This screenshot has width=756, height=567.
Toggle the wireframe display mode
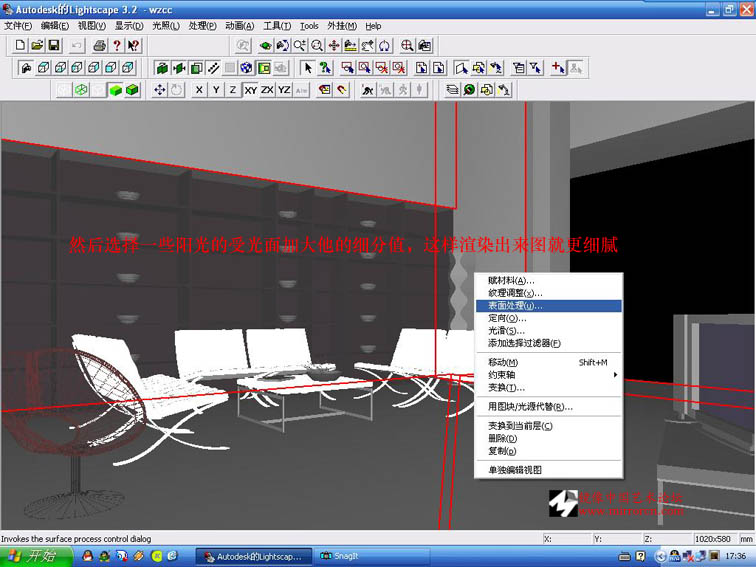(x=81, y=90)
